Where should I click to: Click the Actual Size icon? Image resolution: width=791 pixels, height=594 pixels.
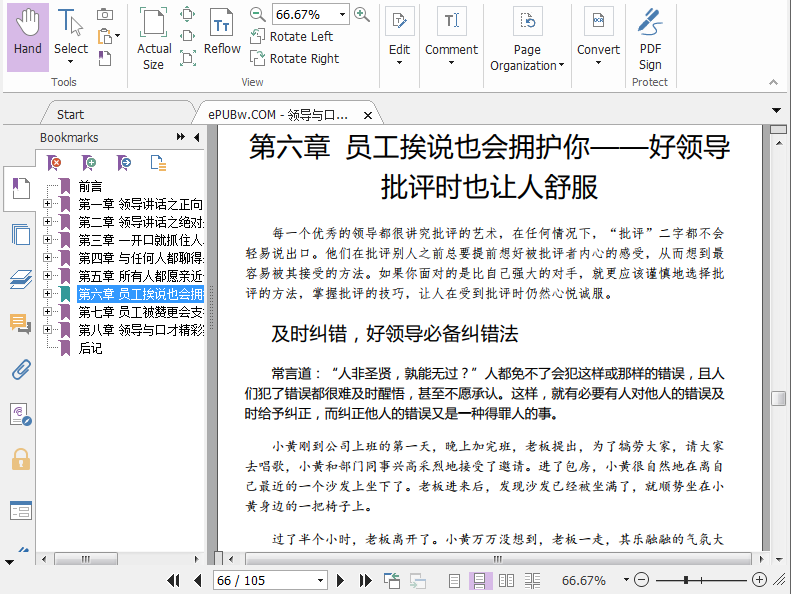(154, 38)
